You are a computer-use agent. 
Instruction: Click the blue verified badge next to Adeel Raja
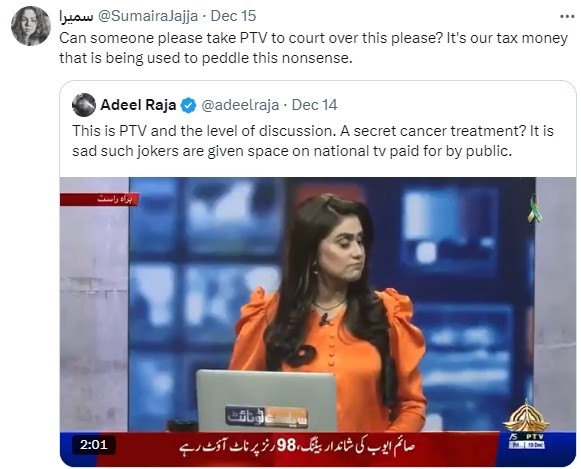coord(188,106)
